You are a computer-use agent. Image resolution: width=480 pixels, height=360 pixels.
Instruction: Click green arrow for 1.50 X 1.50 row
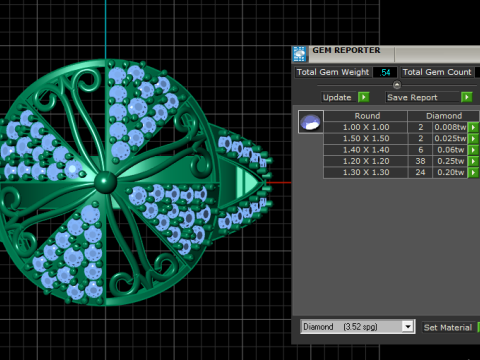(x=473, y=139)
